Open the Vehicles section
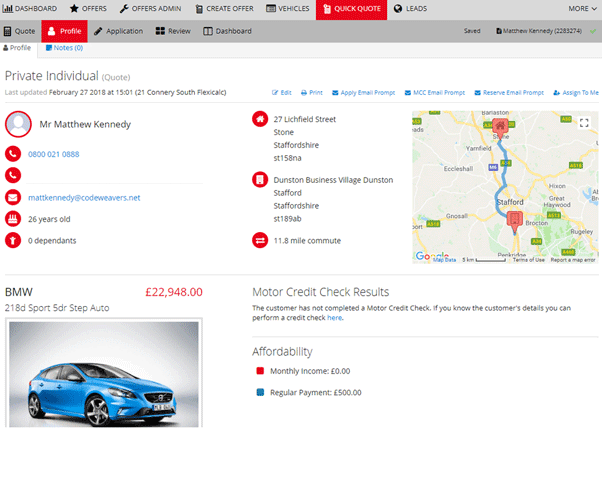Screen dimensions: 602x495 click(x=288, y=8)
